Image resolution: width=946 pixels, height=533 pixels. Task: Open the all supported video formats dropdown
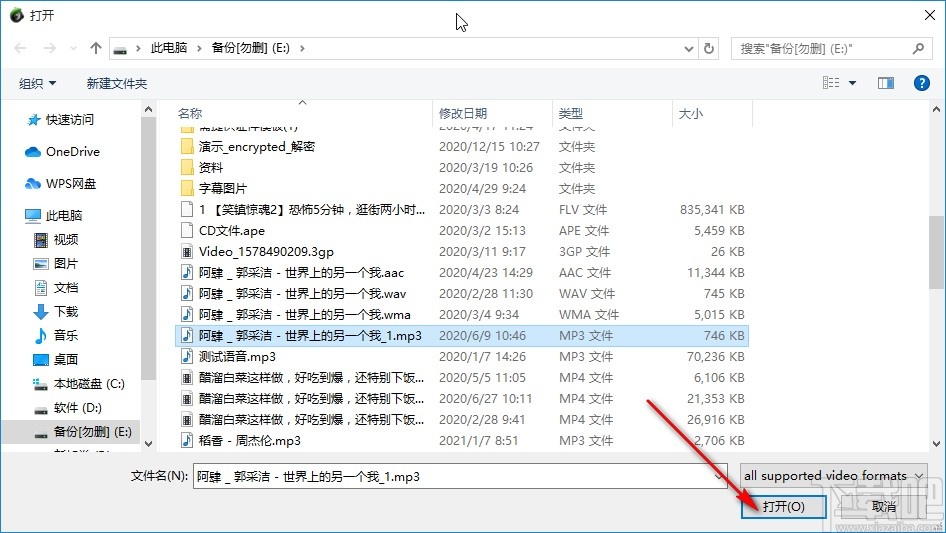(x=833, y=476)
